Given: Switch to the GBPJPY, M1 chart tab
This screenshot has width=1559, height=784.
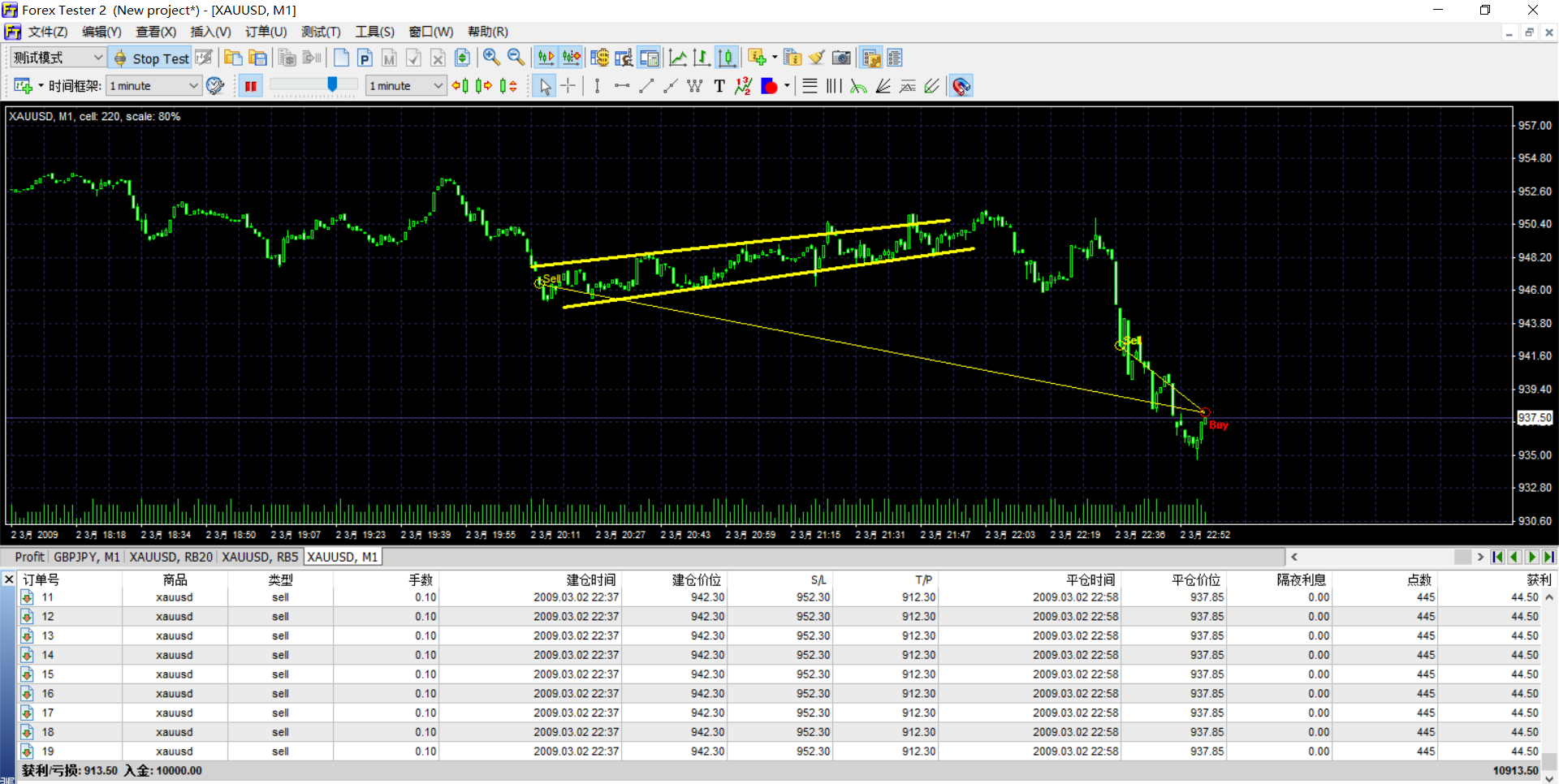Looking at the screenshot, I should [87, 557].
